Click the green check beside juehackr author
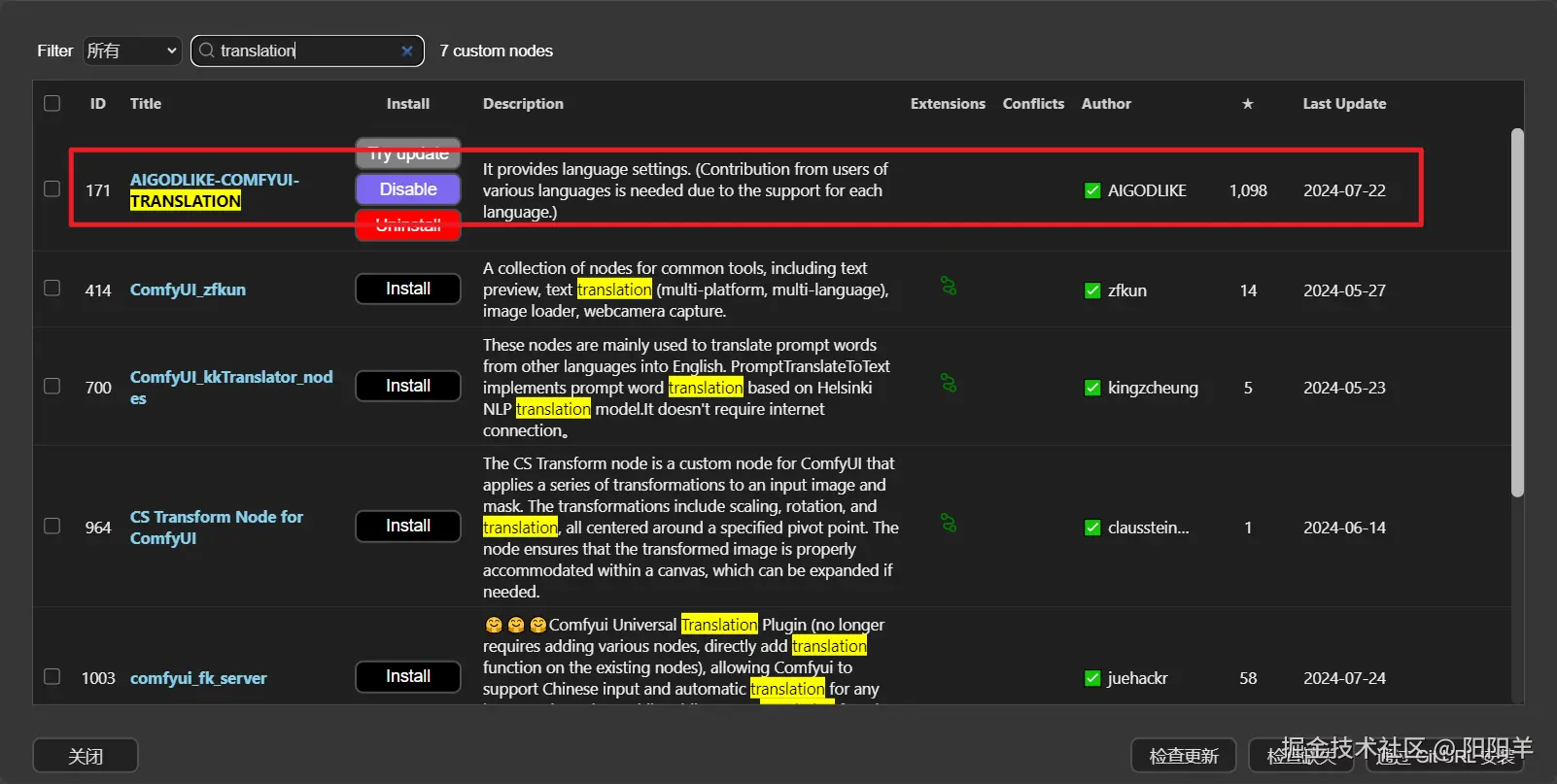Image resolution: width=1557 pixels, height=784 pixels. point(1092,678)
